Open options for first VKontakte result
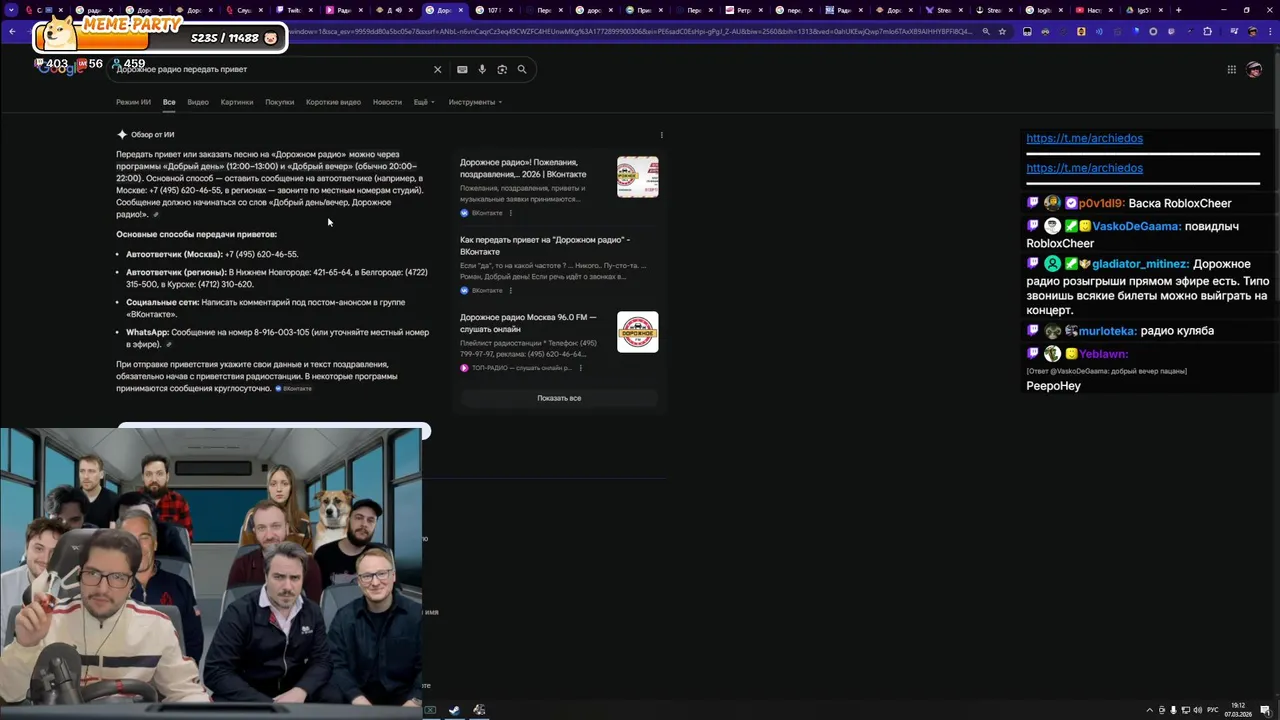Viewport: 1280px width, 720px height. pyautogui.click(x=510, y=213)
